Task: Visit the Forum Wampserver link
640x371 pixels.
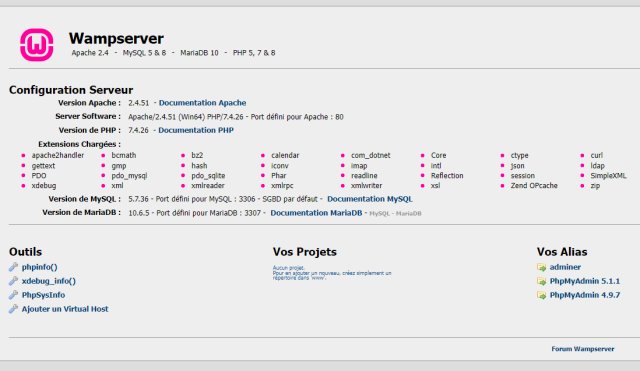Action: click(582, 349)
